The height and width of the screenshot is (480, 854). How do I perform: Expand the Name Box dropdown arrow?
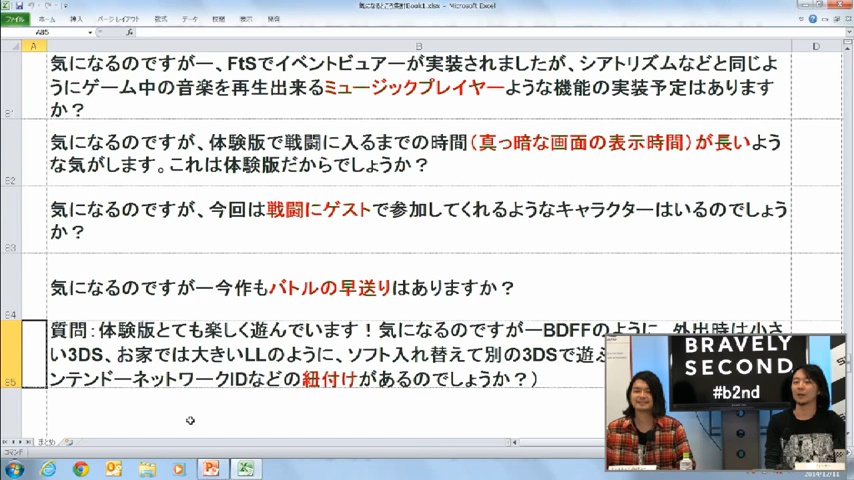90,33
